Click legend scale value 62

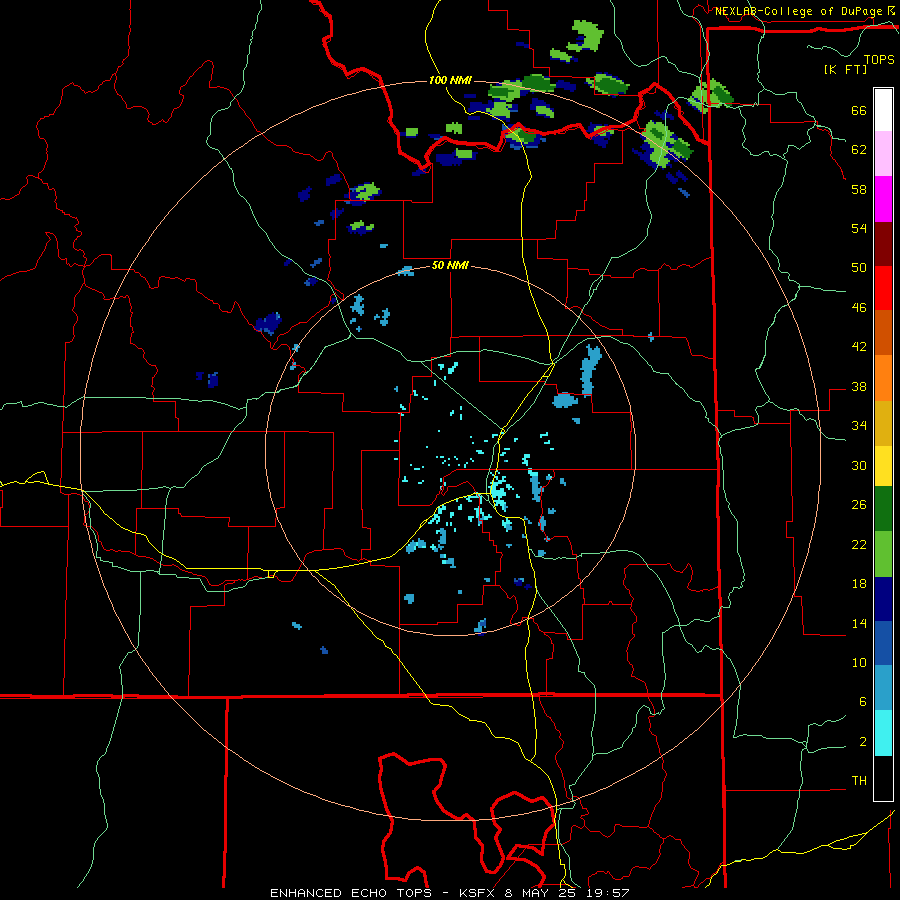coord(859,150)
